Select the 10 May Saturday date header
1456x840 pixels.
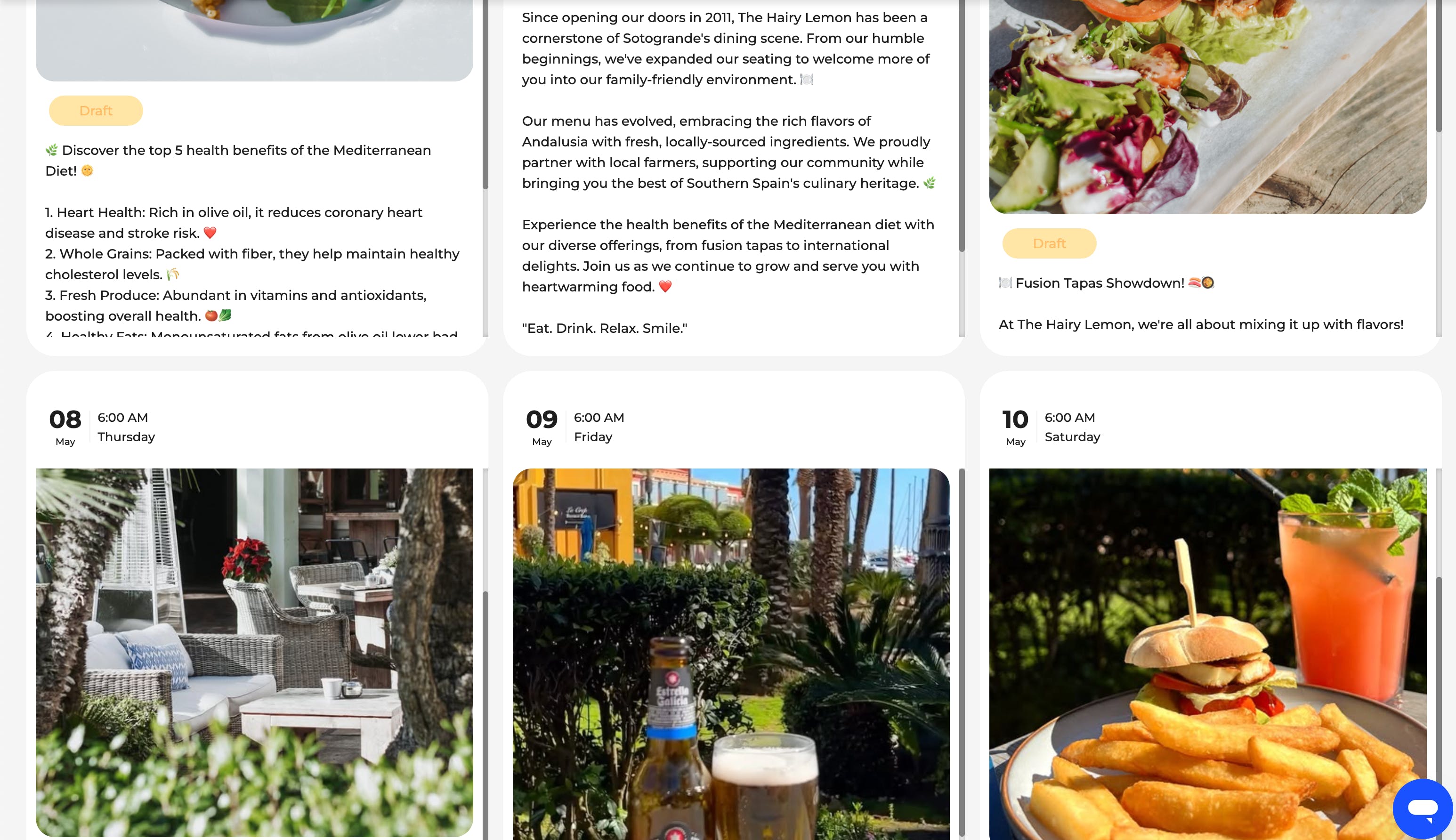pyautogui.click(x=1051, y=427)
